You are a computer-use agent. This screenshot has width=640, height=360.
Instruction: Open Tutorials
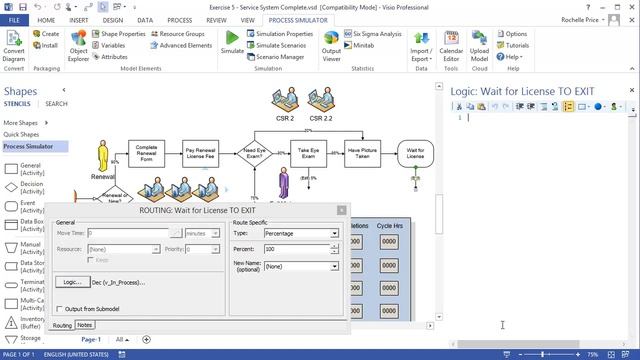coord(513,45)
